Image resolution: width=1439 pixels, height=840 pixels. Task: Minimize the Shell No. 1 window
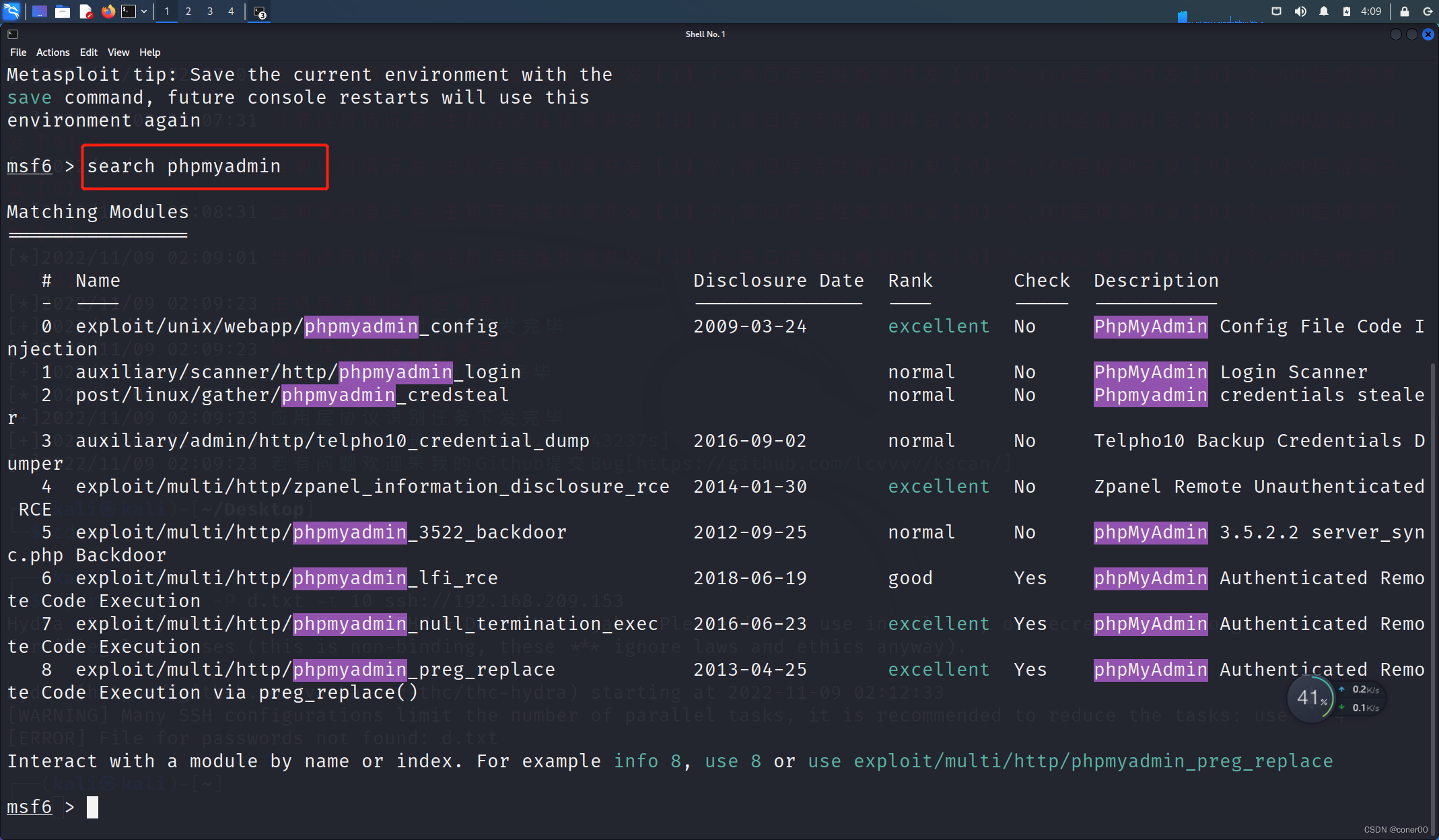click(x=1395, y=34)
